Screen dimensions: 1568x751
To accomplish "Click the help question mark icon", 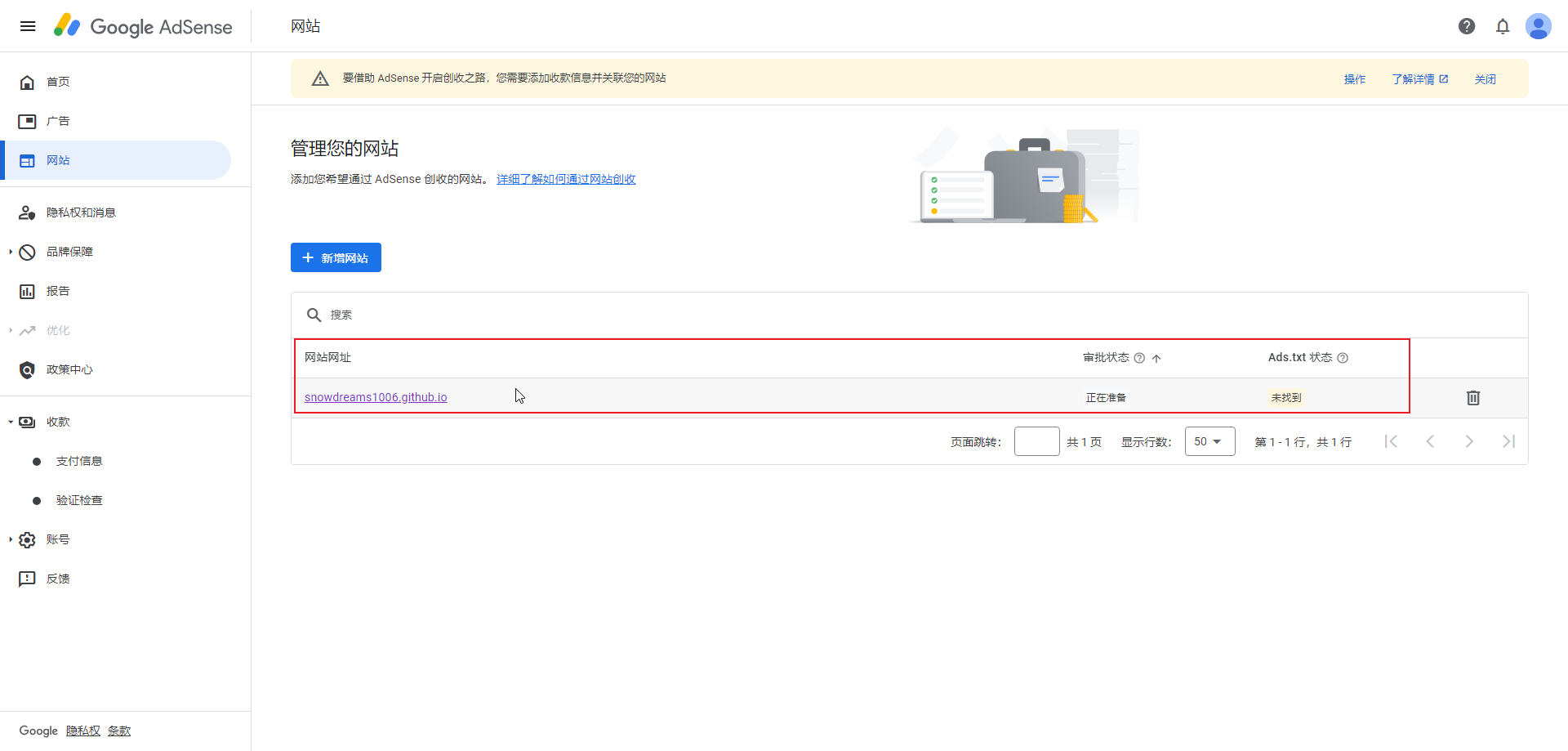I will (x=1467, y=26).
